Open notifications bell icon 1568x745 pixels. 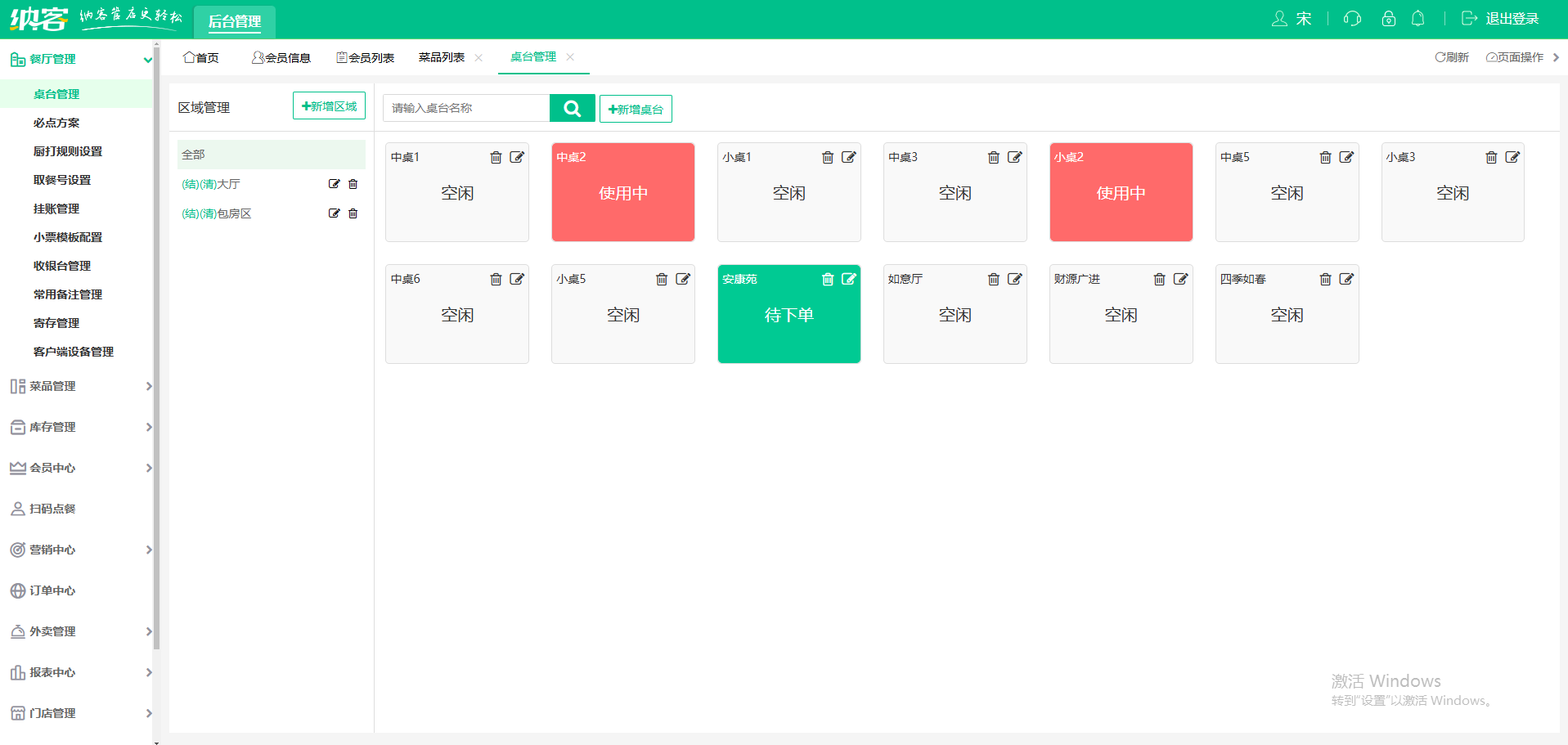1417,19
